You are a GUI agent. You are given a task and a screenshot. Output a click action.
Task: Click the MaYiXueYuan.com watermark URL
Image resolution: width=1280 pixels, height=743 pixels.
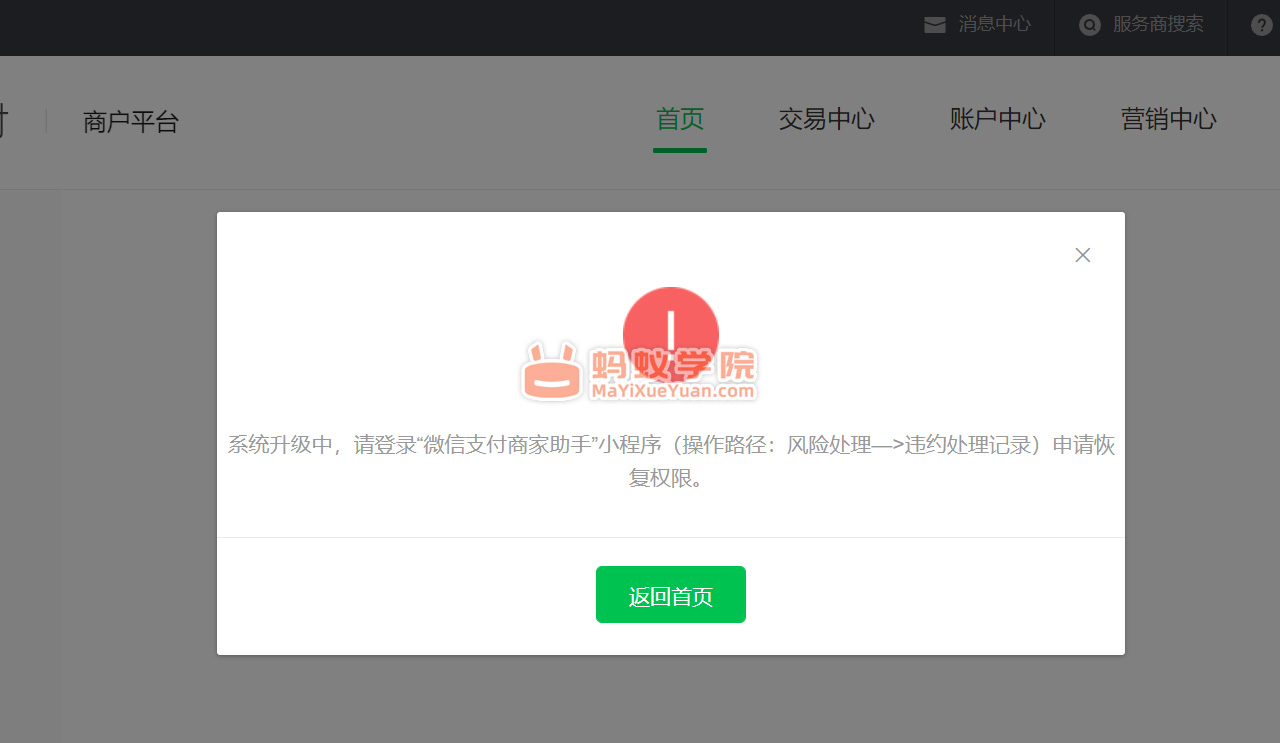coord(672,391)
